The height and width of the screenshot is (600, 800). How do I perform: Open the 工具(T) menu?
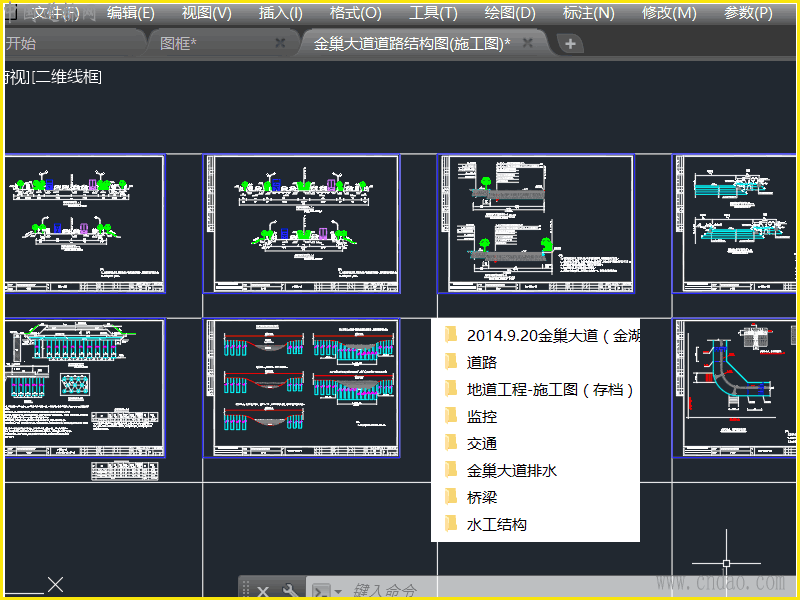pyautogui.click(x=433, y=13)
